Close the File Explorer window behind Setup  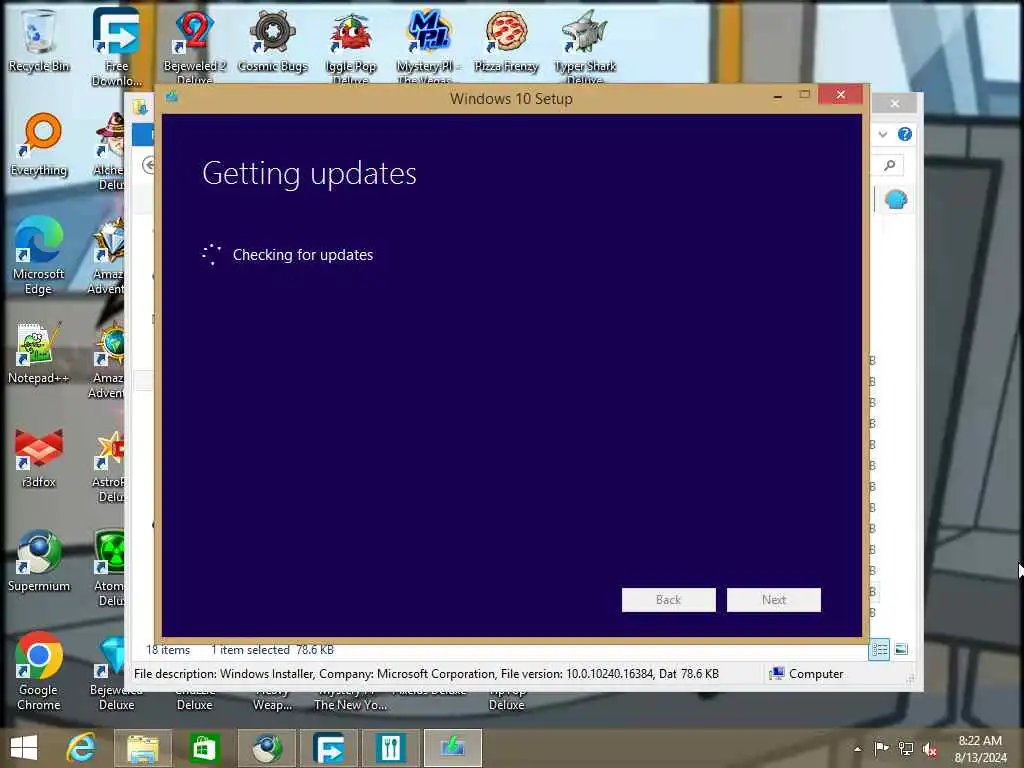[x=895, y=103]
